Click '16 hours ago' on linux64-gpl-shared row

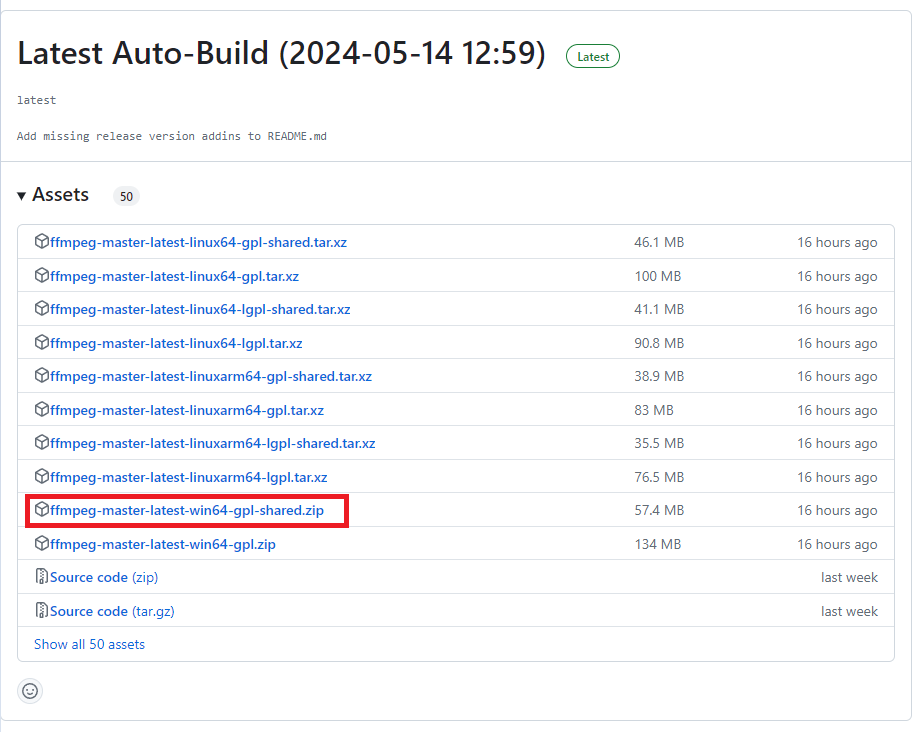click(837, 242)
